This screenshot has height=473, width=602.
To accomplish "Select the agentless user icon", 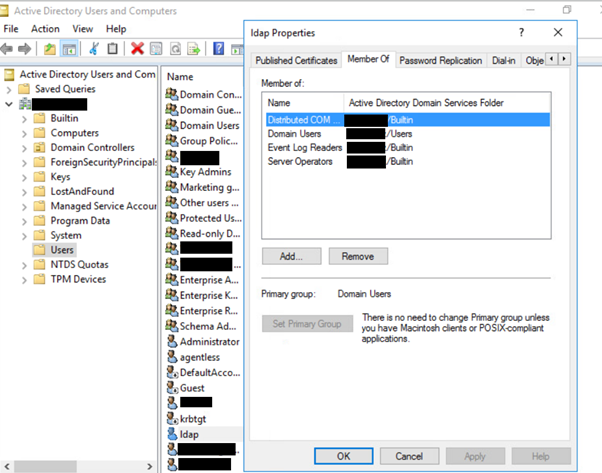I will click(x=172, y=357).
